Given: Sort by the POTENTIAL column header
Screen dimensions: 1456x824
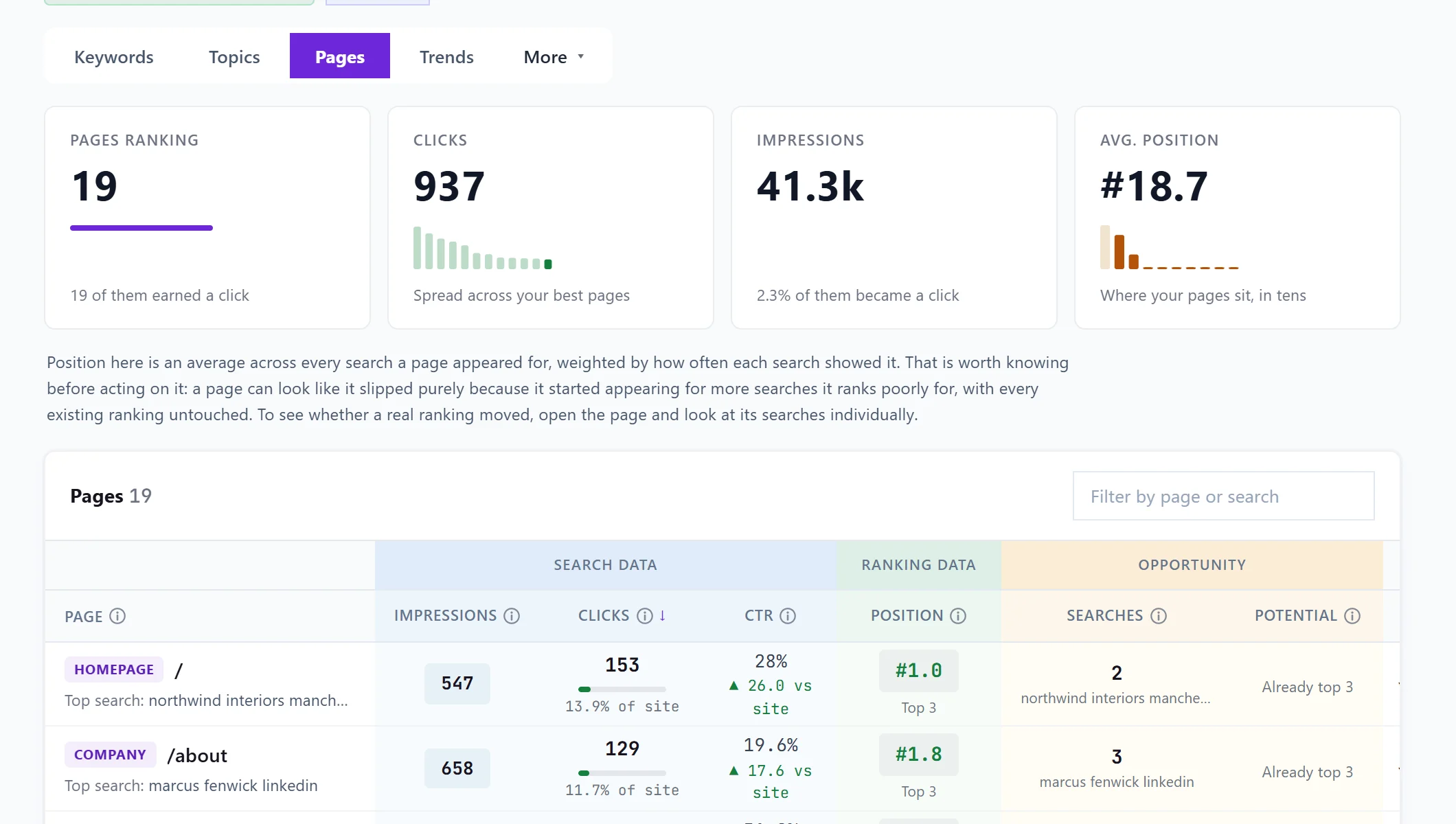Looking at the screenshot, I should pos(1296,616).
